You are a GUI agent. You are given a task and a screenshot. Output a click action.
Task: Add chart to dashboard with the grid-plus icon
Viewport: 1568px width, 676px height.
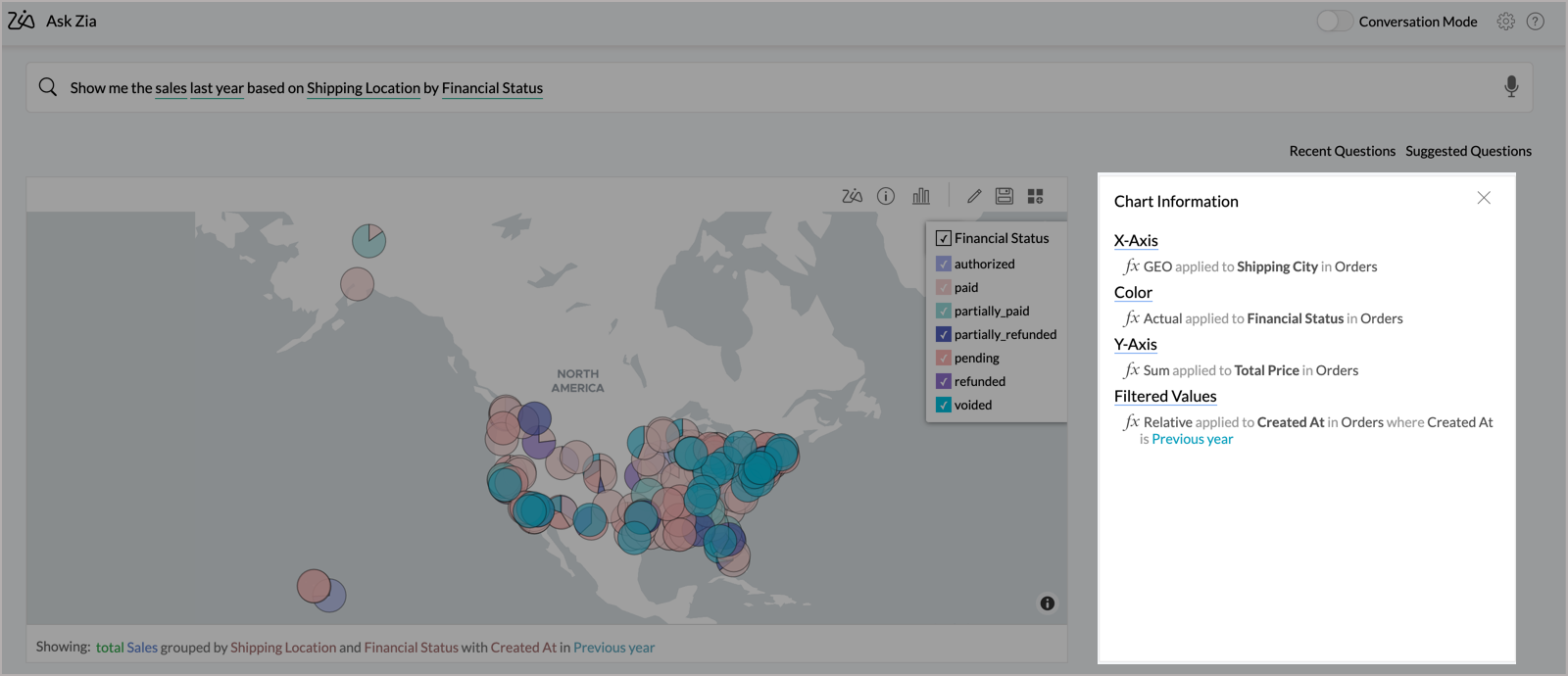[x=1036, y=196]
